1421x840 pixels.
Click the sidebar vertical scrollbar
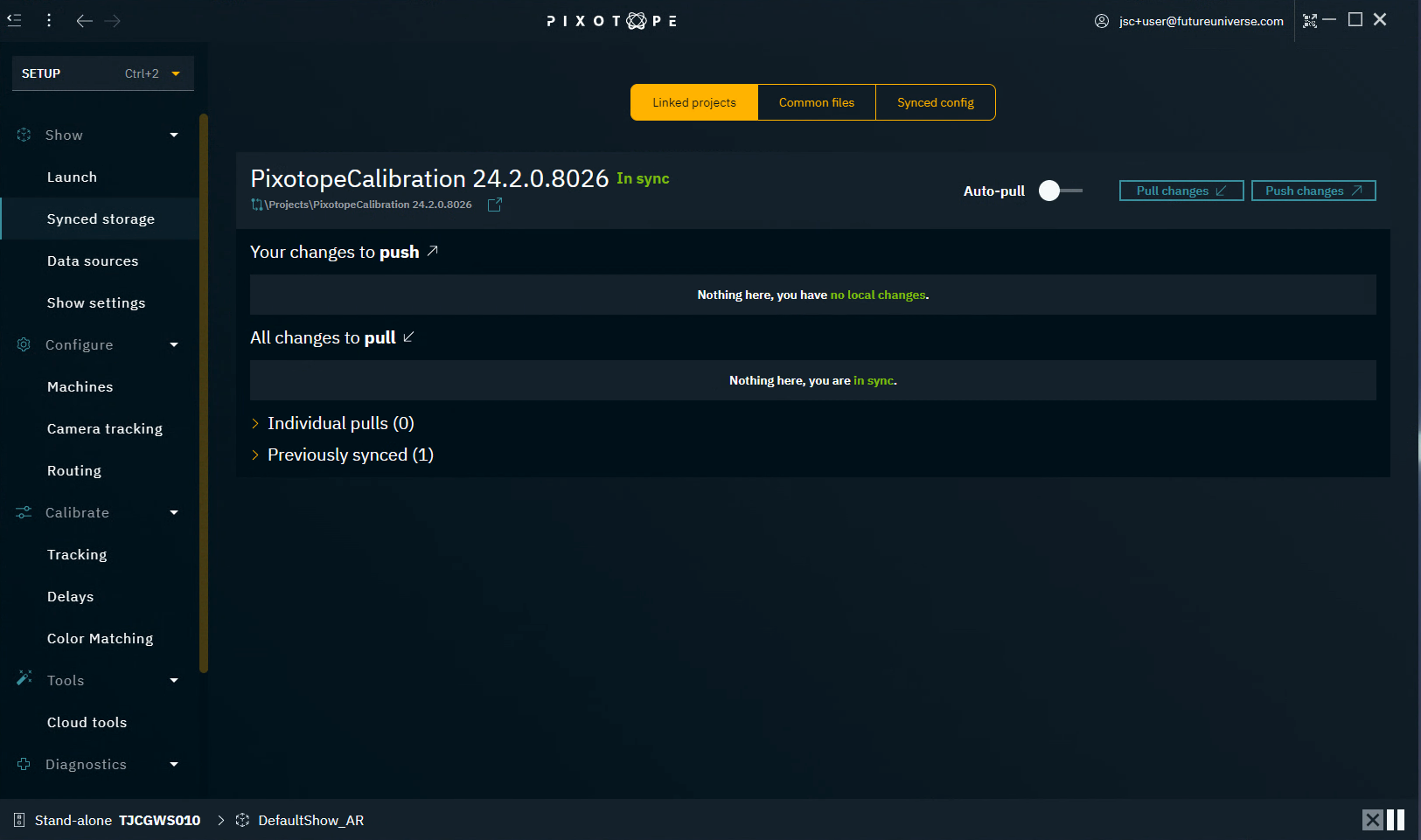(204, 393)
